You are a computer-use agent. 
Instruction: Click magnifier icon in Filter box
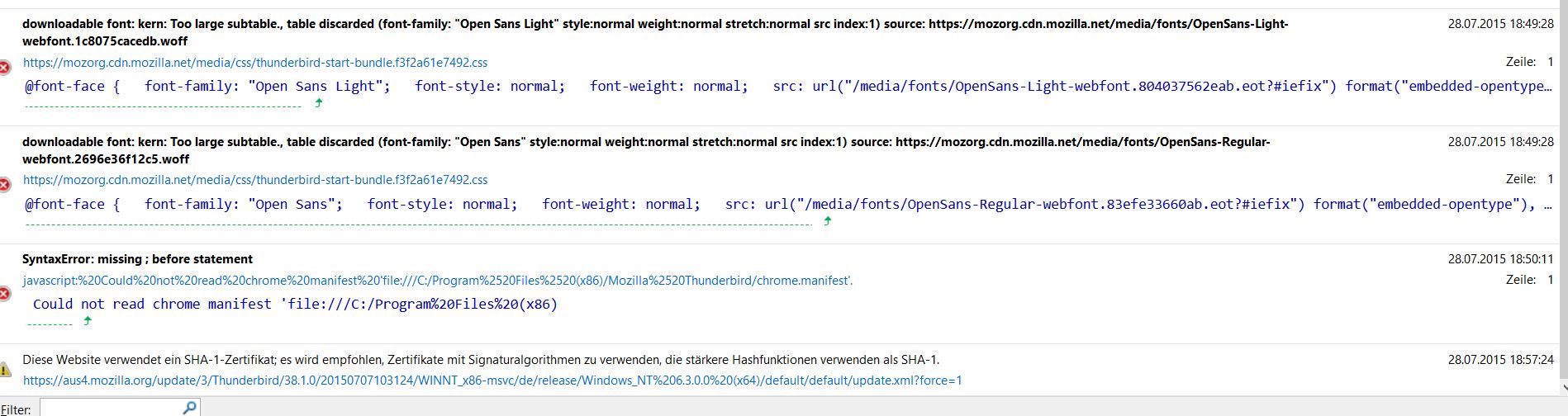189,407
